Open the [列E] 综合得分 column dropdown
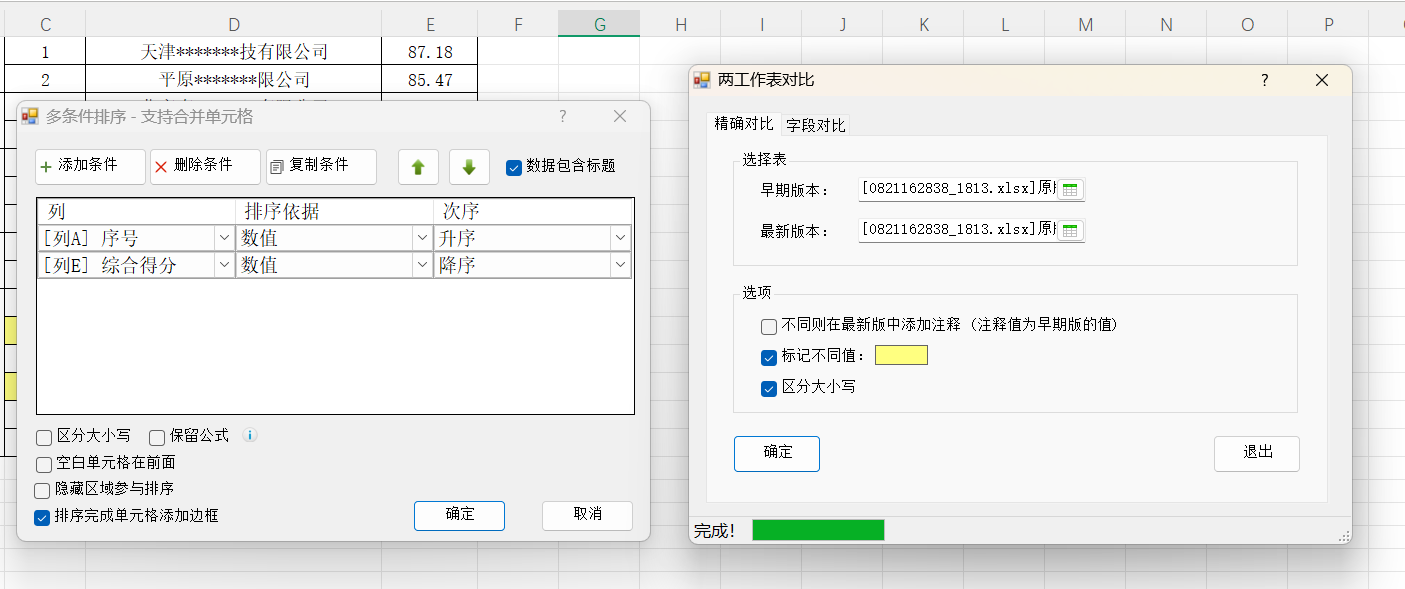 224,265
